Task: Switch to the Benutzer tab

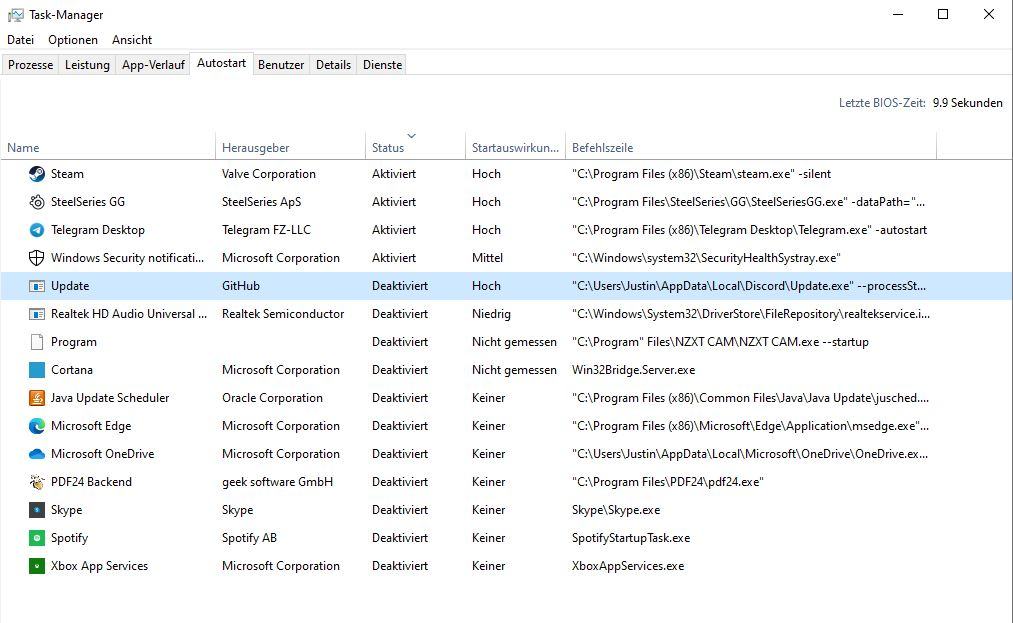Action: [x=281, y=65]
